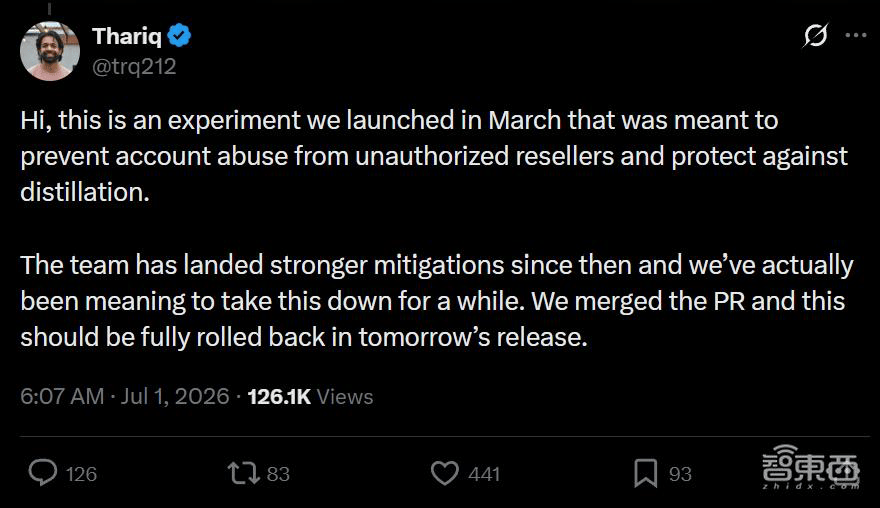Click the 6:07 AM timestamp

click(x=62, y=396)
